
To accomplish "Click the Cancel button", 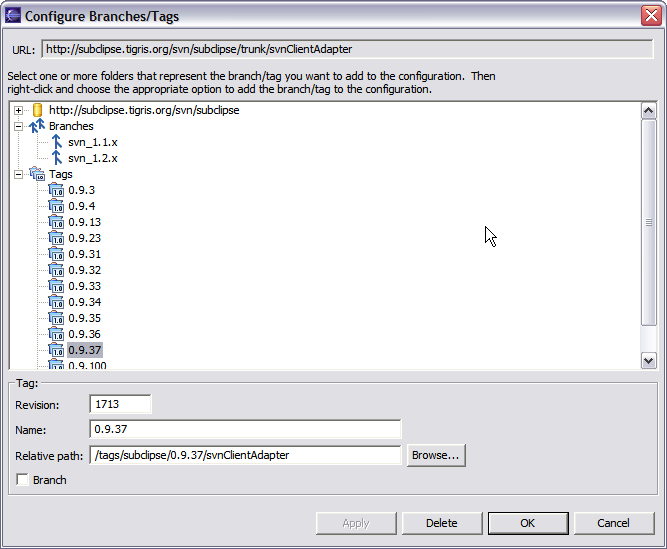I will point(614,523).
